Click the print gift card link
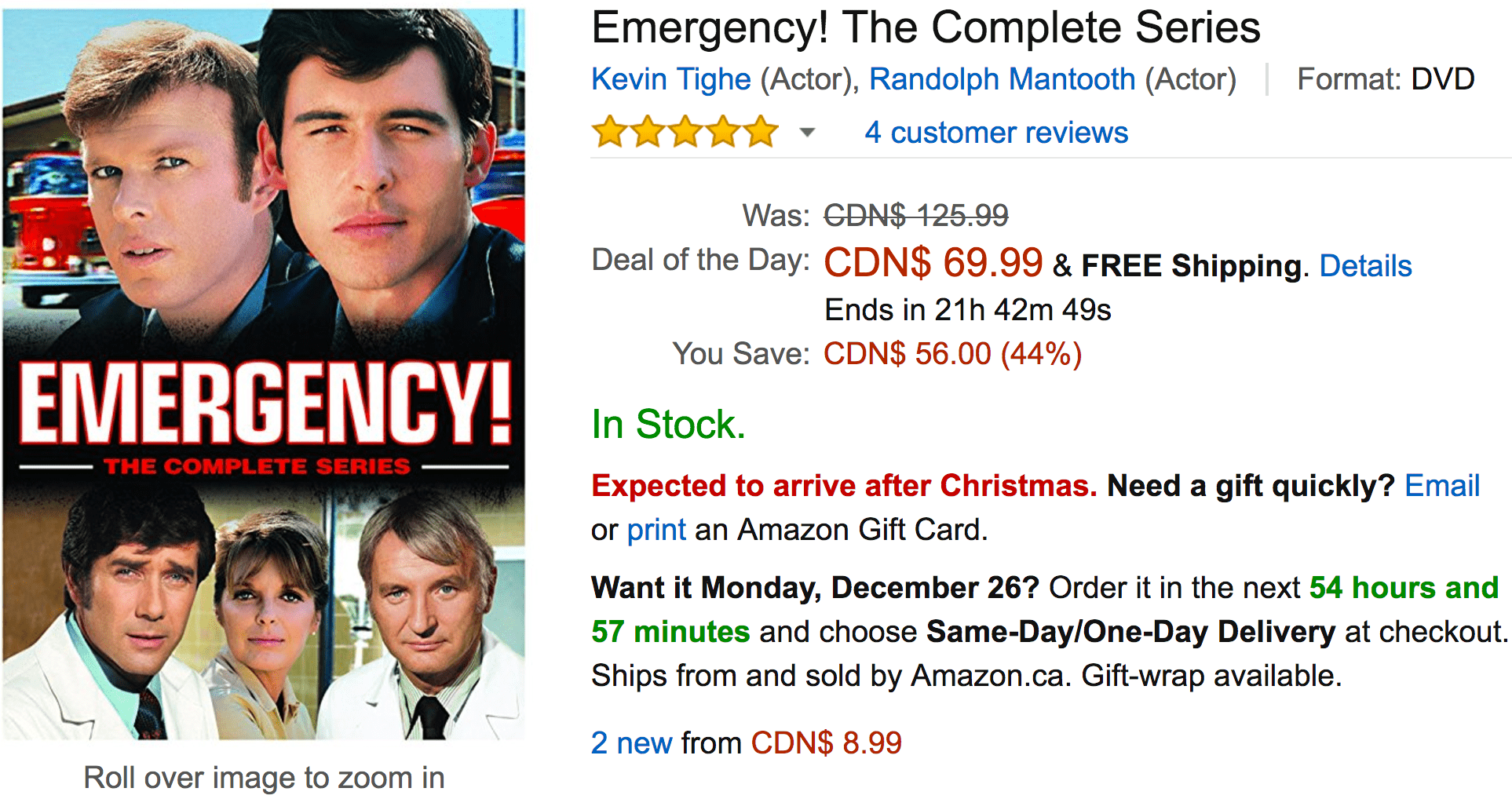Viewport: 1512px width, 799px height. [x=656, y=530]
